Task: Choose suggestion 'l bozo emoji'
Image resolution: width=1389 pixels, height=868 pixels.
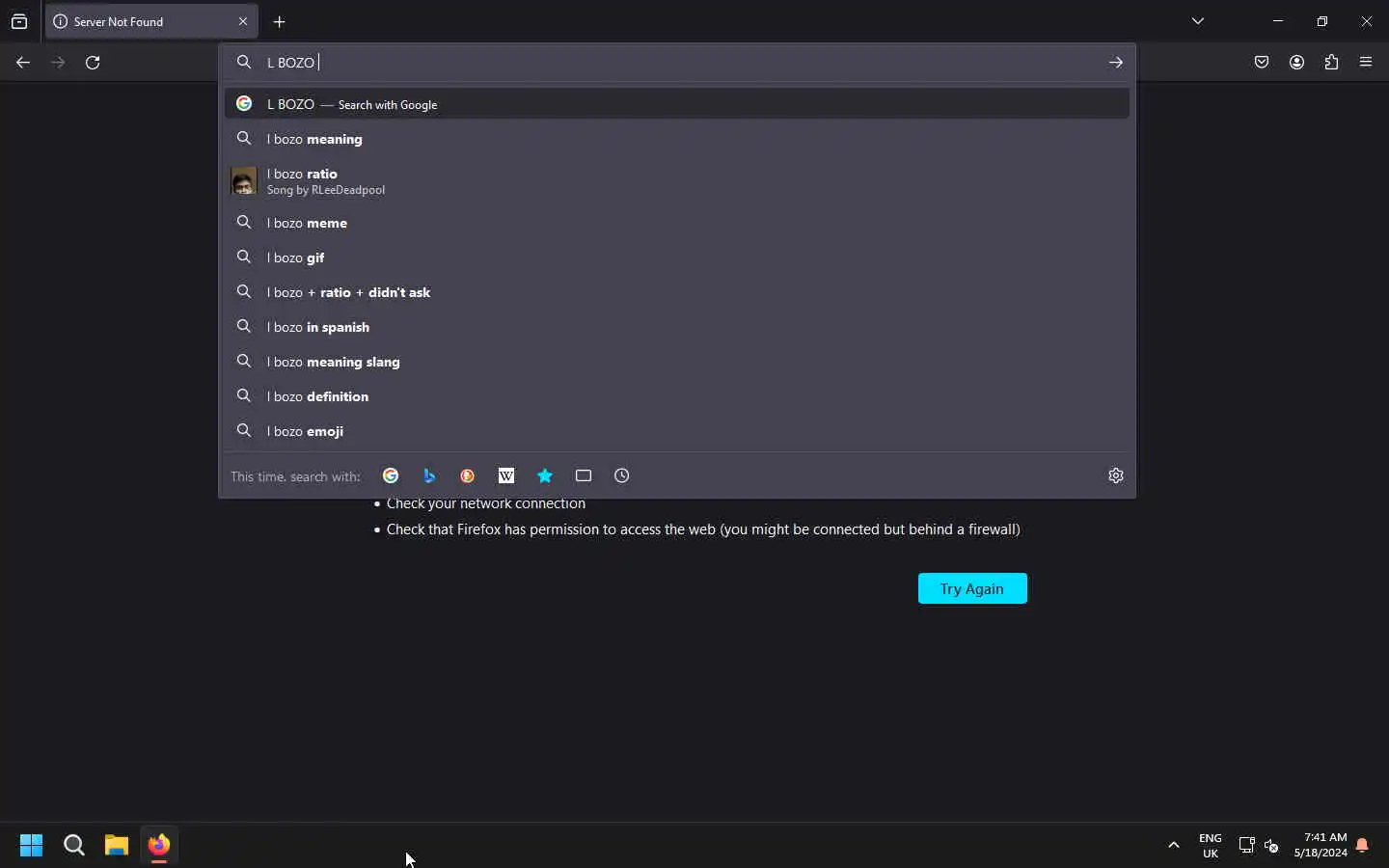Action: 677,431
